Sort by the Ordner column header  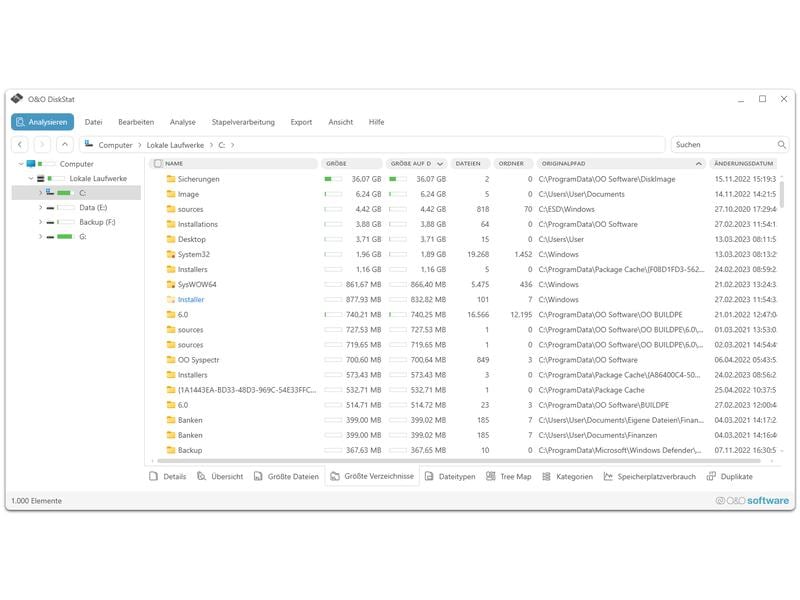click(513, 164)
